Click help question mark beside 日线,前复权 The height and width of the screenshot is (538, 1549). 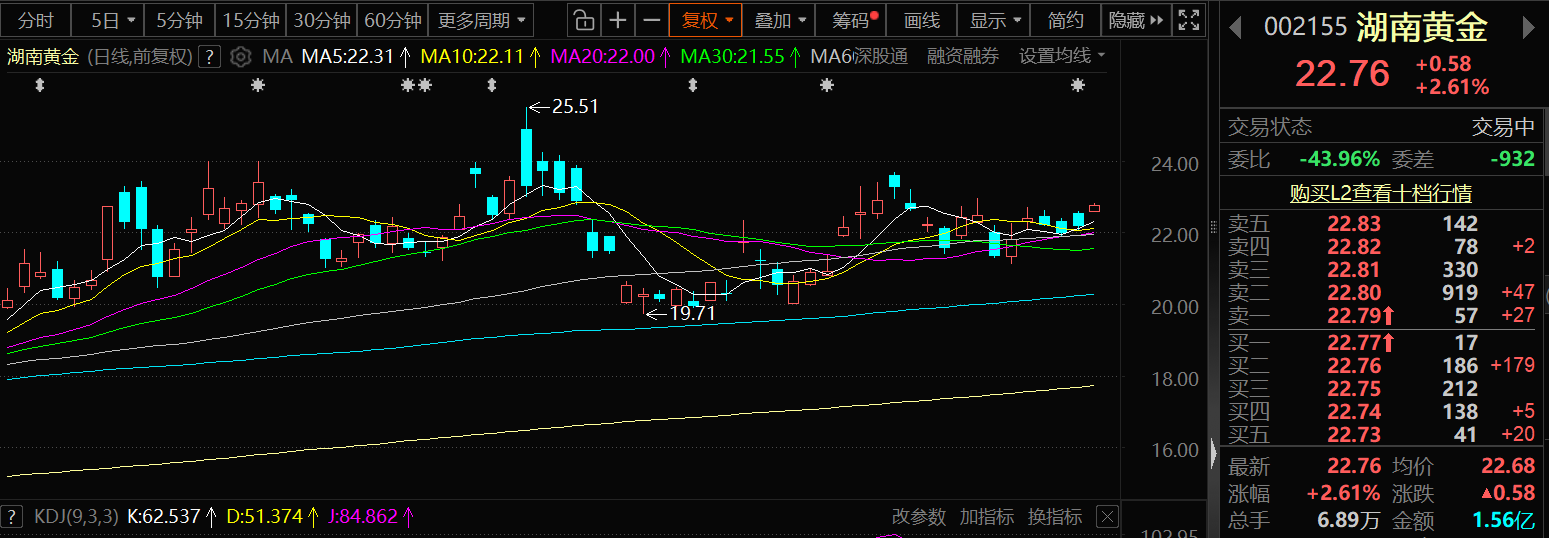click(209, 57)
